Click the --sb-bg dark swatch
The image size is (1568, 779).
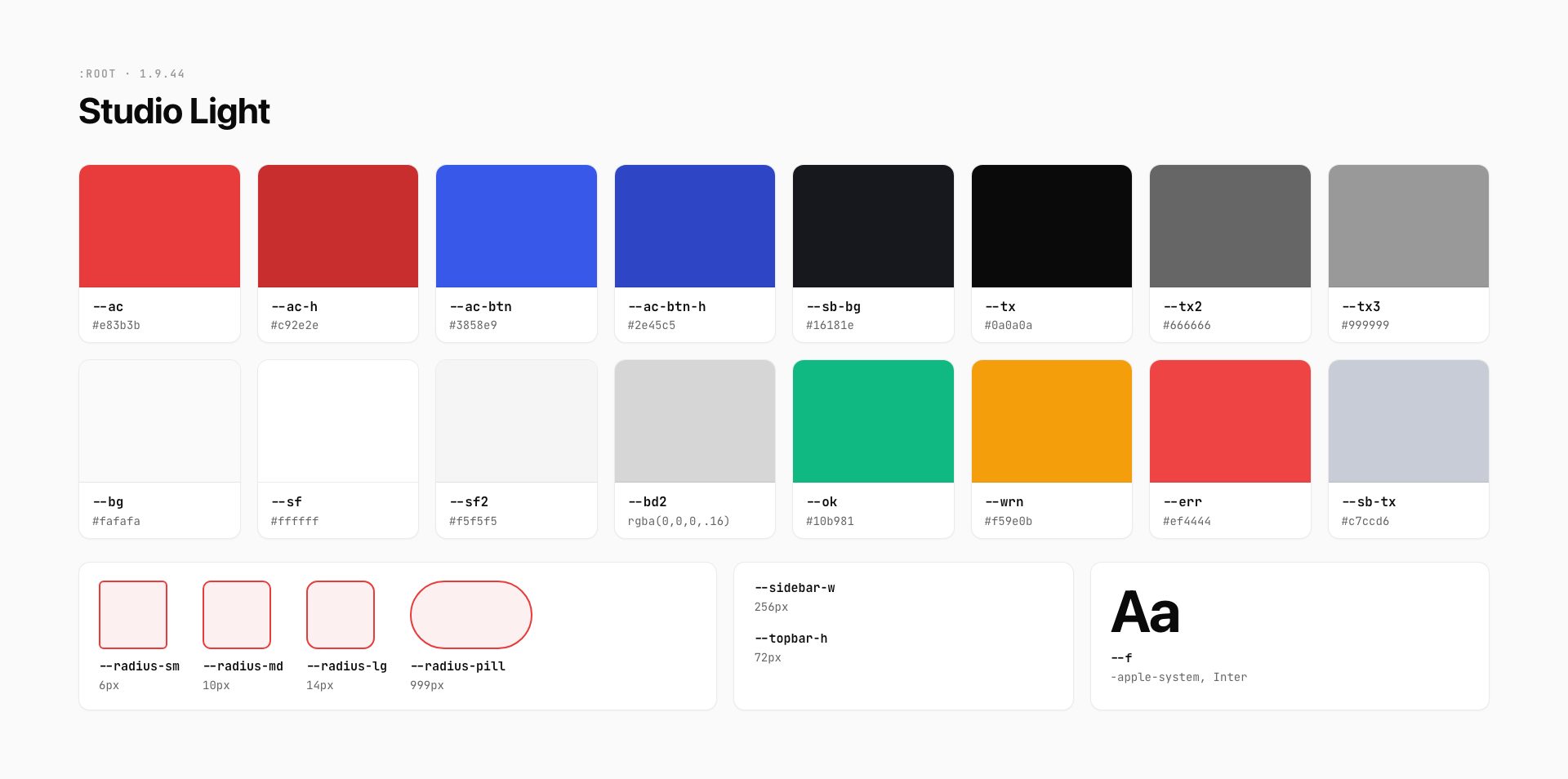873,226
